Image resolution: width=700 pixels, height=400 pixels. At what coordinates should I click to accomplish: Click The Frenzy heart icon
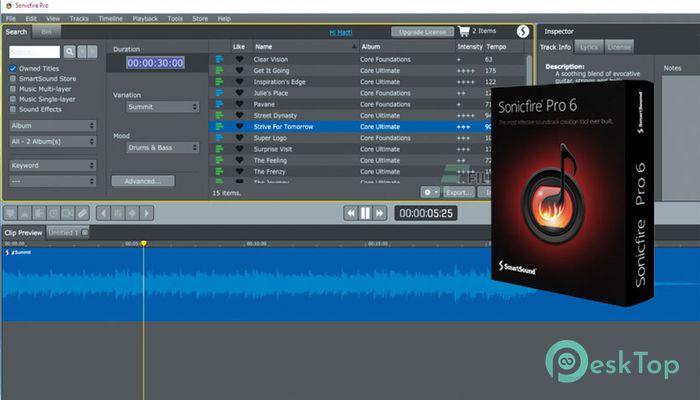(x=239, y=171)
